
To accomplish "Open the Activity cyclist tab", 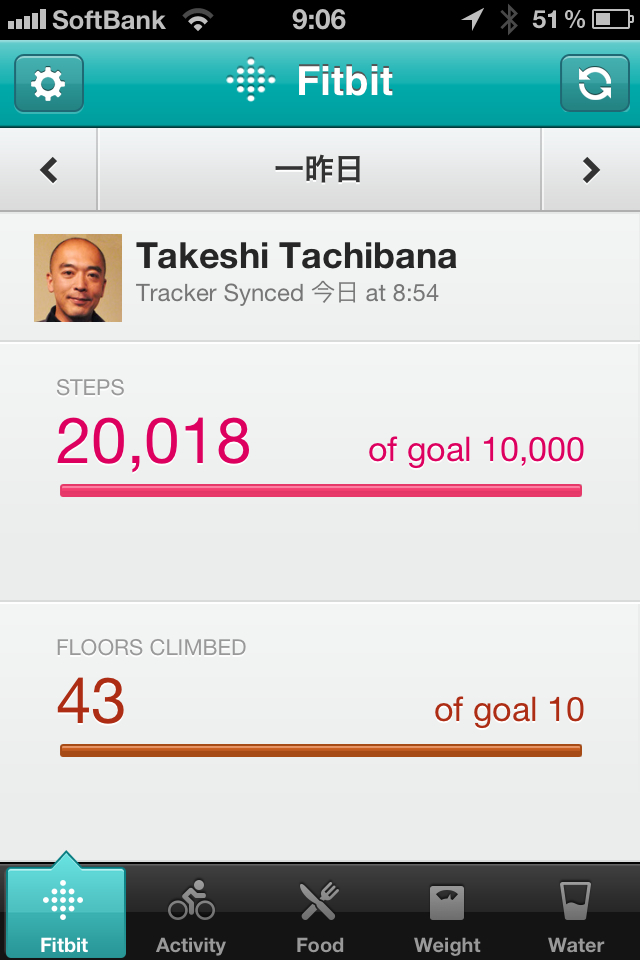I will 191,914.
